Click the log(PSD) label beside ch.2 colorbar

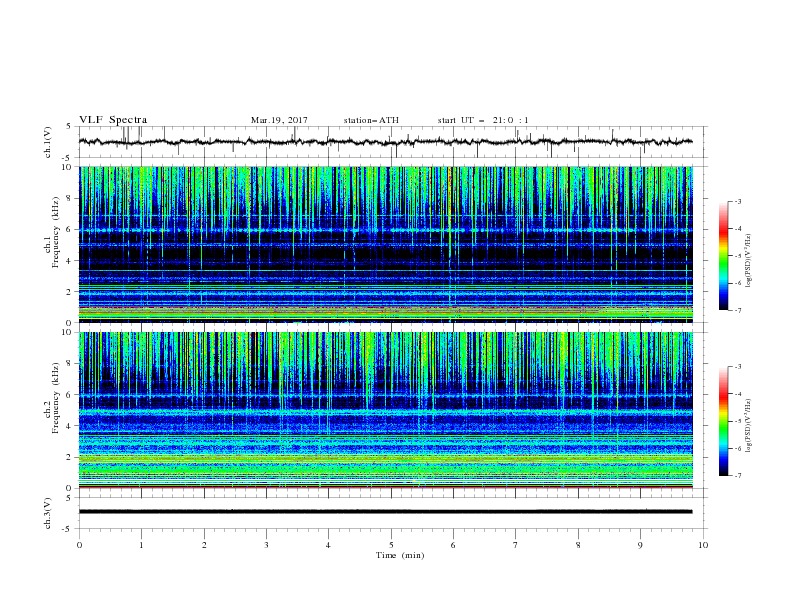(x=748, y=425)
